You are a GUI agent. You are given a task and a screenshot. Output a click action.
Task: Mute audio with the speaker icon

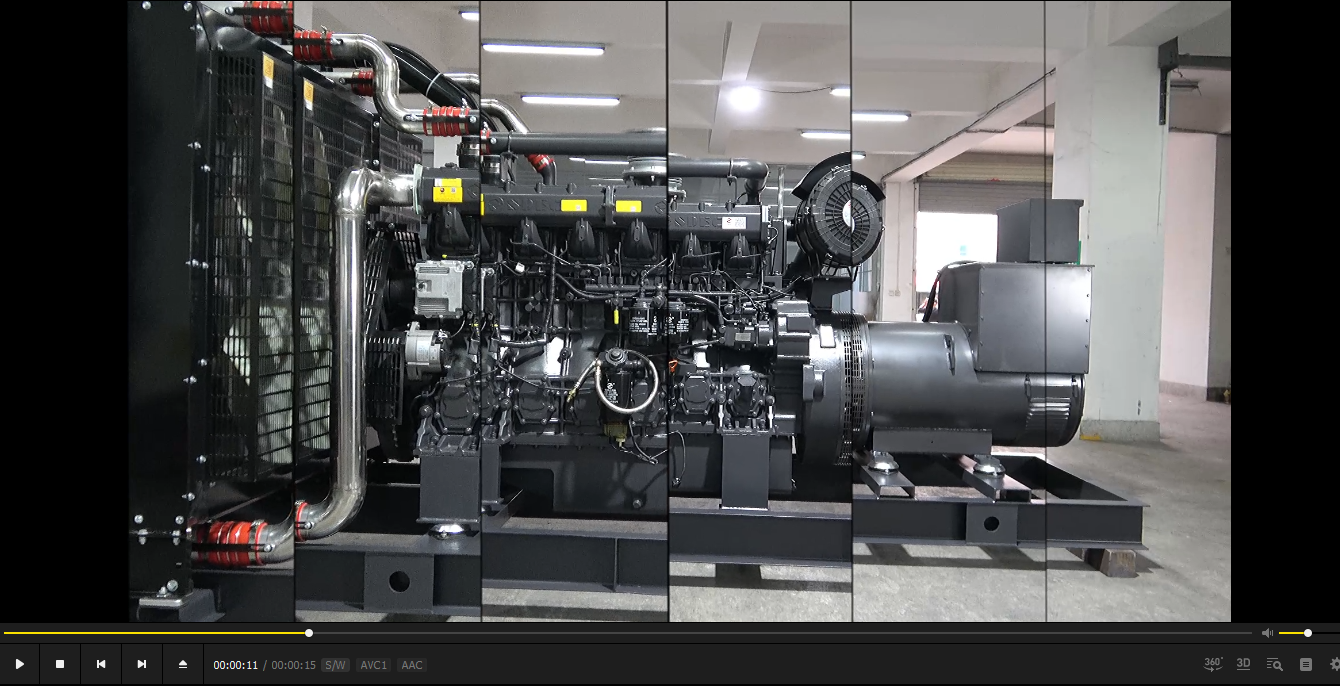(x=1267, y=633)
